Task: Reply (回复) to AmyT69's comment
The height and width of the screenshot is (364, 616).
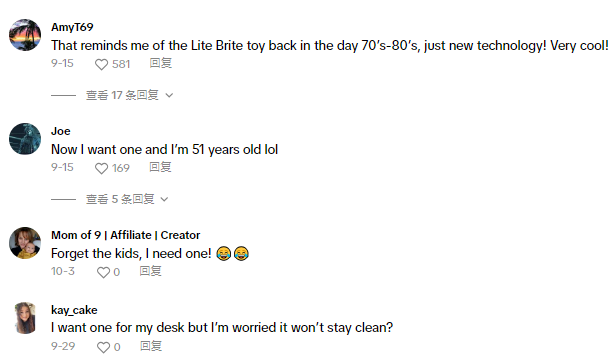Action: click(x=161, y=63)
